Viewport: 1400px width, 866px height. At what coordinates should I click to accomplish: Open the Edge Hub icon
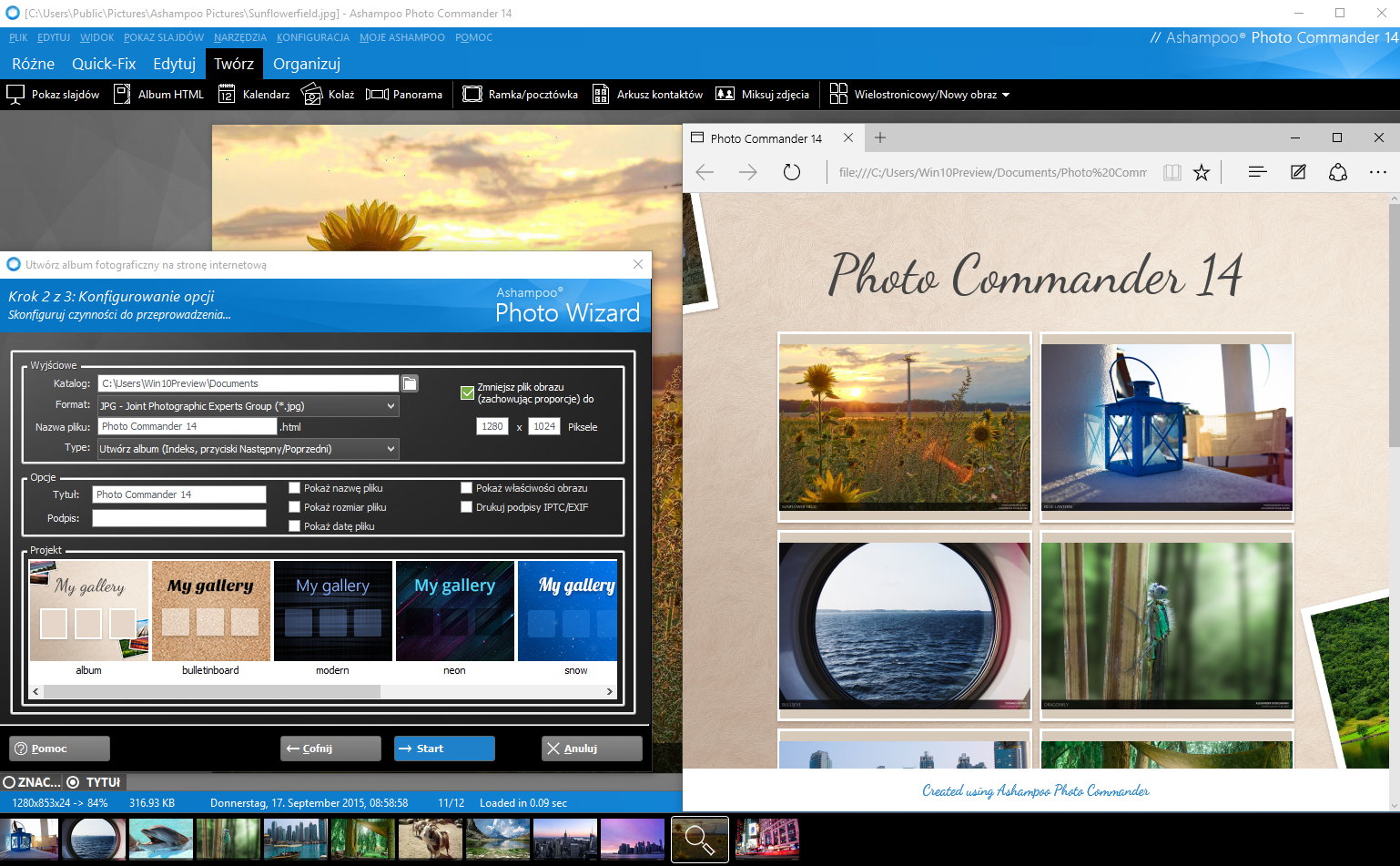[x=1258, y=172]
